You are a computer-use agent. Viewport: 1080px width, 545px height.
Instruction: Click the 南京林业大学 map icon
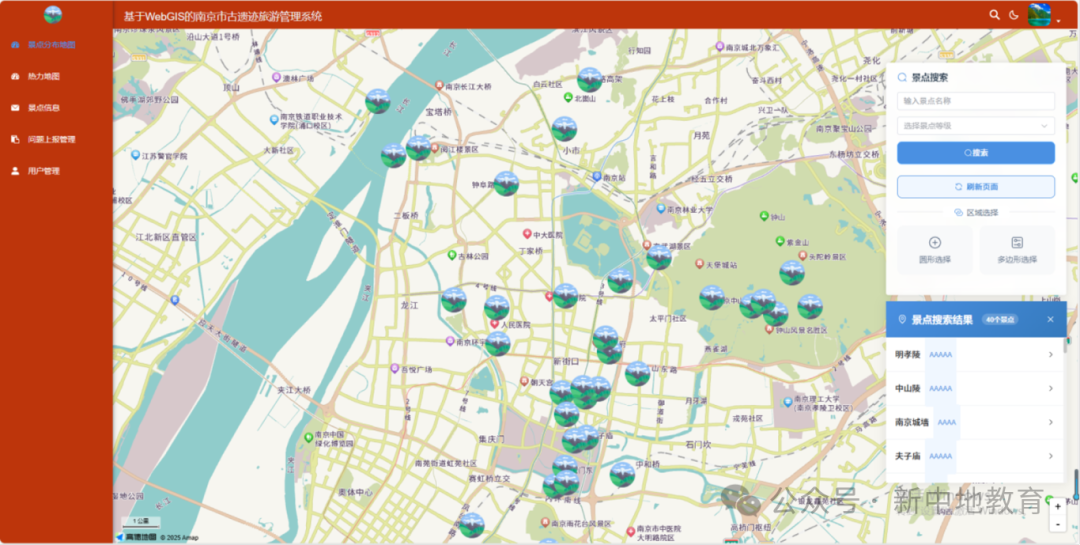tap(661, 209)
